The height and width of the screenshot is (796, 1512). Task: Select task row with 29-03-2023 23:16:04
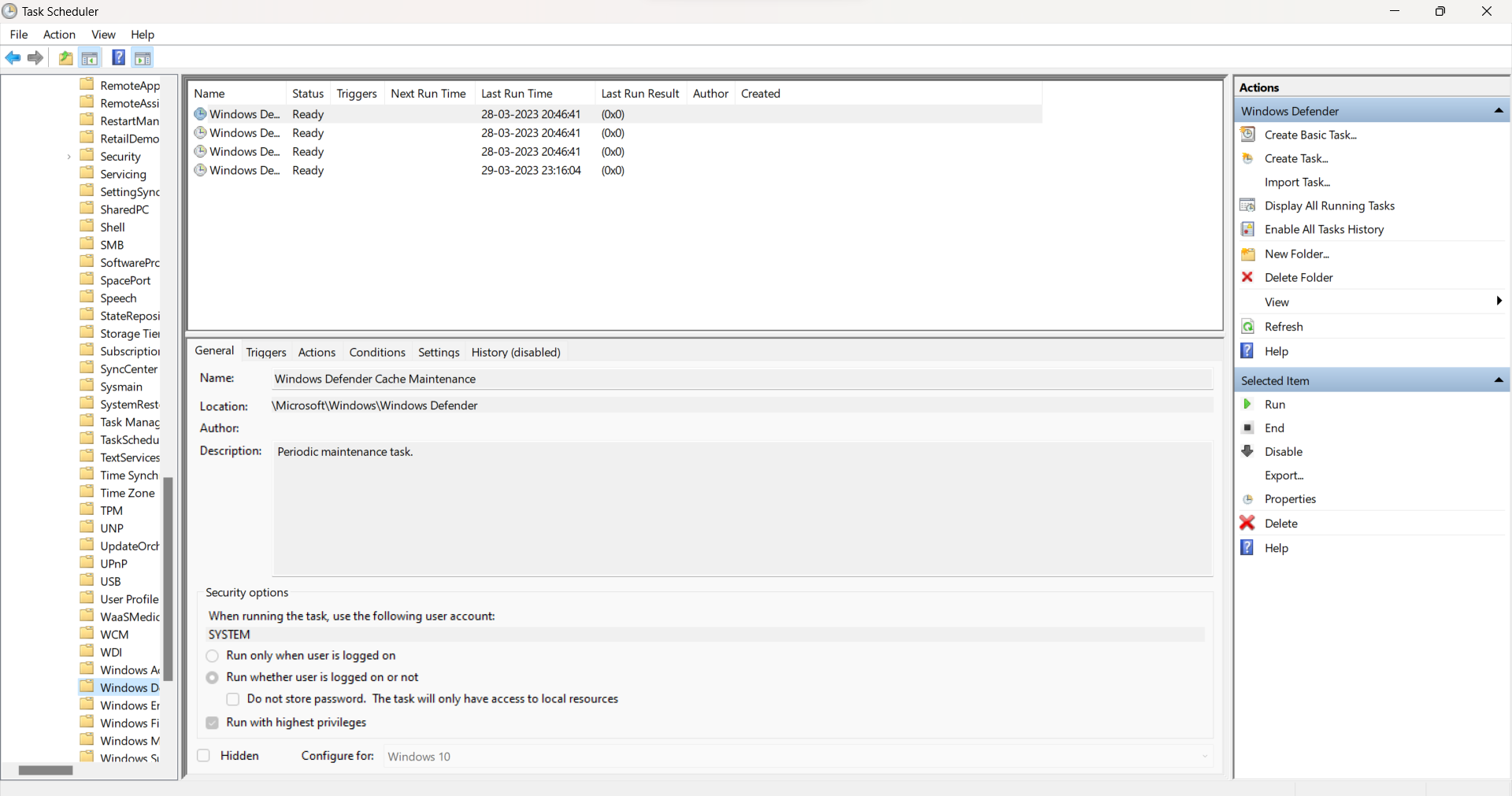(616, 170)
